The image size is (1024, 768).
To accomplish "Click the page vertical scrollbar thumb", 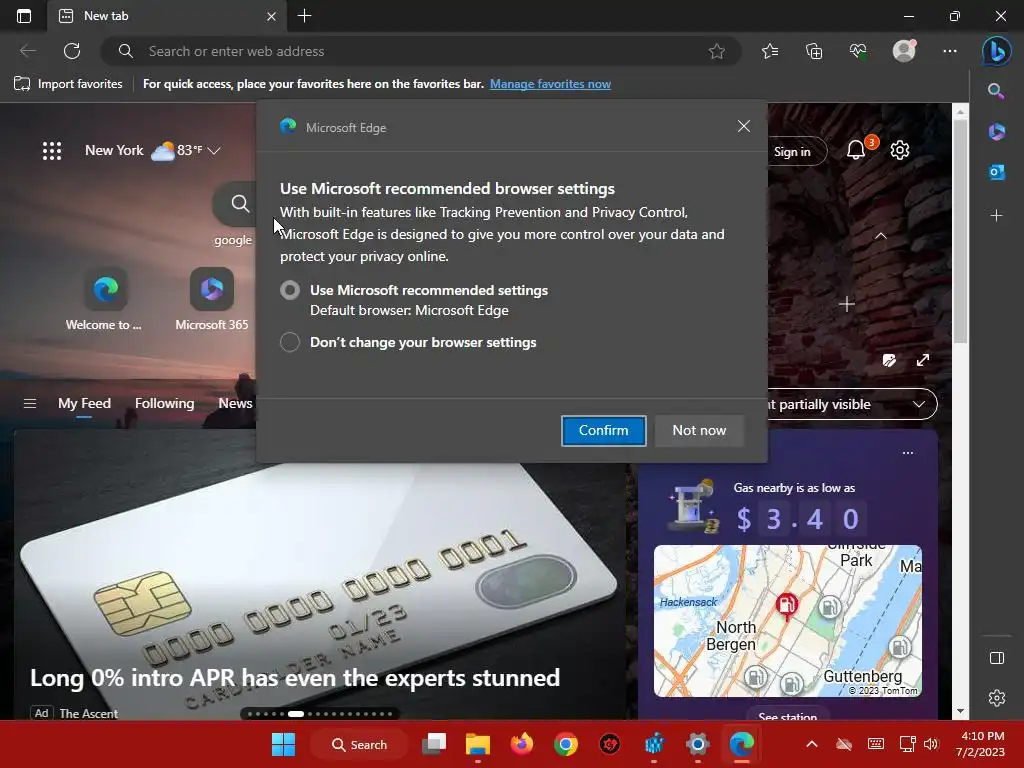I will click(960, 231).
